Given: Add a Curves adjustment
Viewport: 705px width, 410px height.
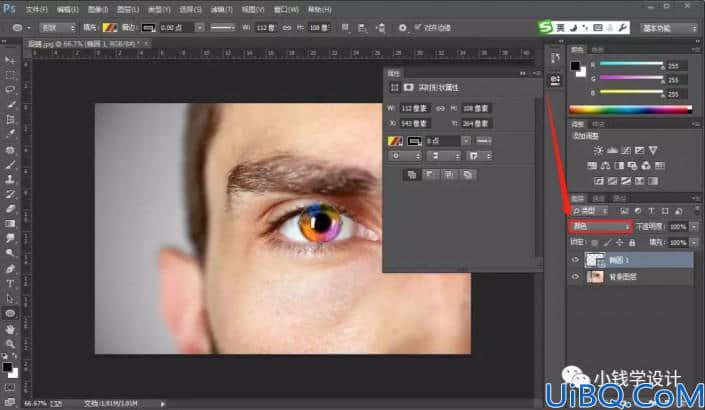Looking at the screenshot, I should pos(625,150).
